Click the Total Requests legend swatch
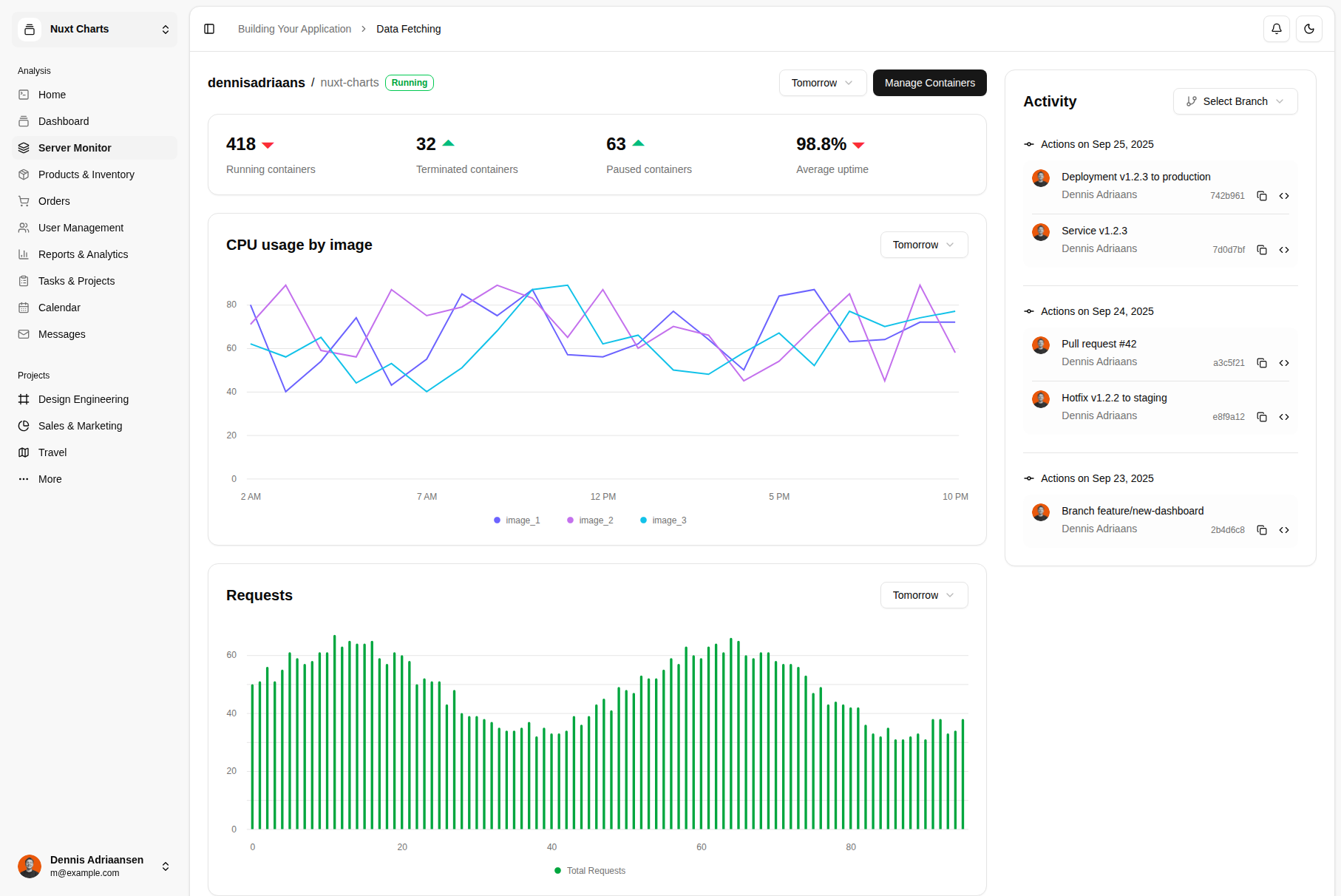 [x=557, y=871]
